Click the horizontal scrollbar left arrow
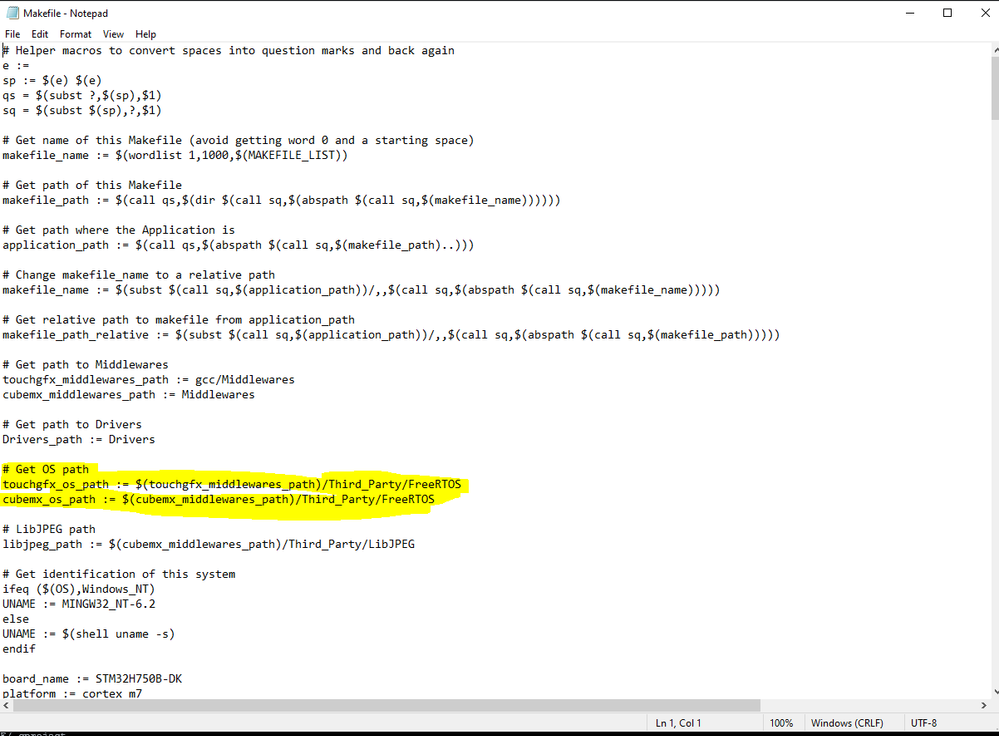This screenshot has width=999, height=736. pyautogui.click(x=6, y=705)
